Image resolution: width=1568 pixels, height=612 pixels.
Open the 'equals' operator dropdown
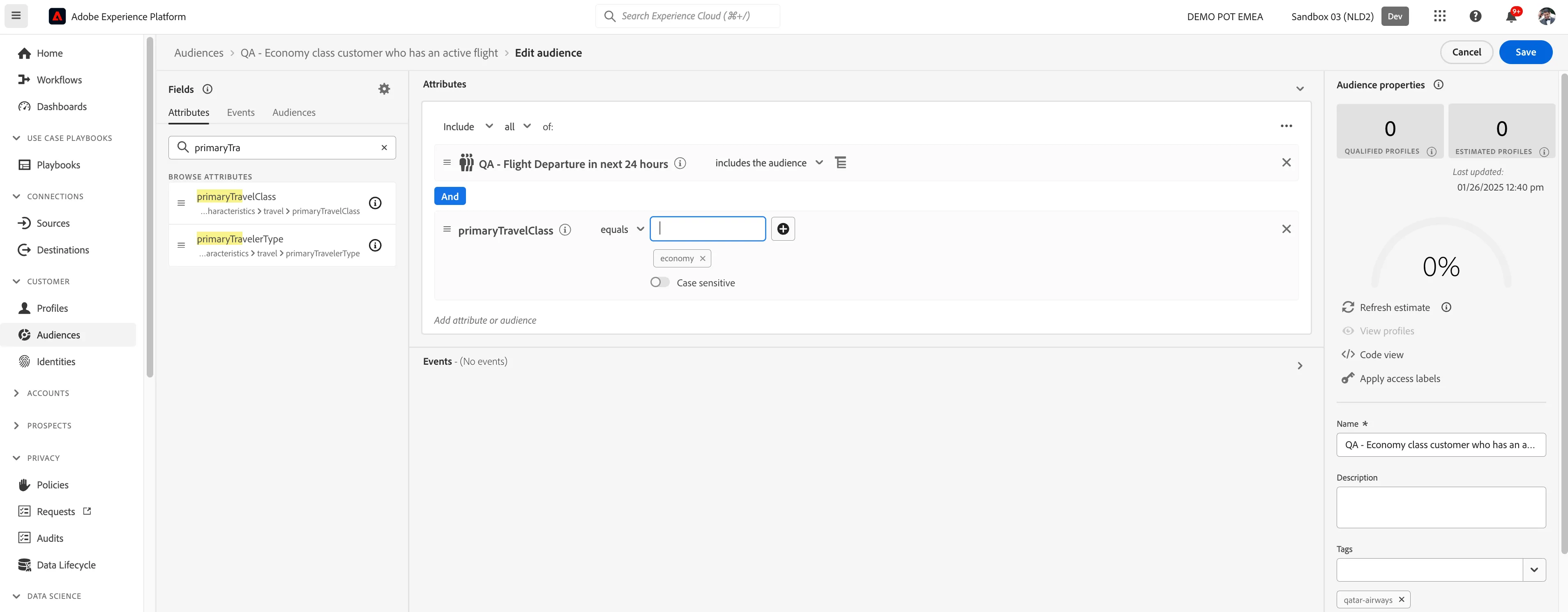coord(622,229)
